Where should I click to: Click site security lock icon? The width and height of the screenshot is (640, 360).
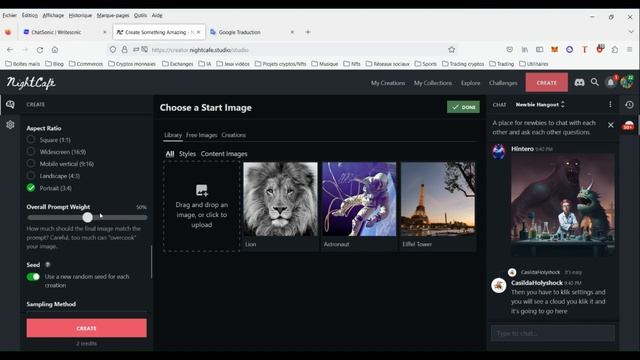pyautogui.click(x=124, y=49)
